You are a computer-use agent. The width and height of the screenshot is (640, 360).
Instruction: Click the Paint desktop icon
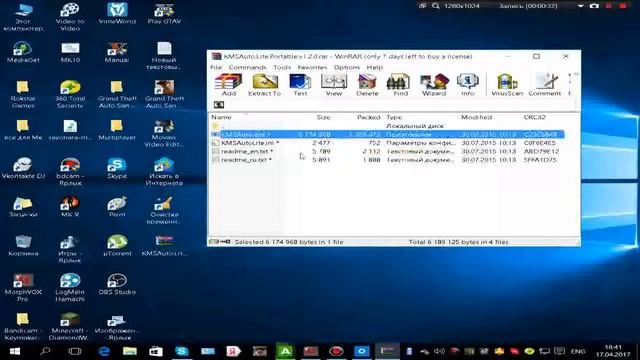pyautogui.click(x=117, y=207)
